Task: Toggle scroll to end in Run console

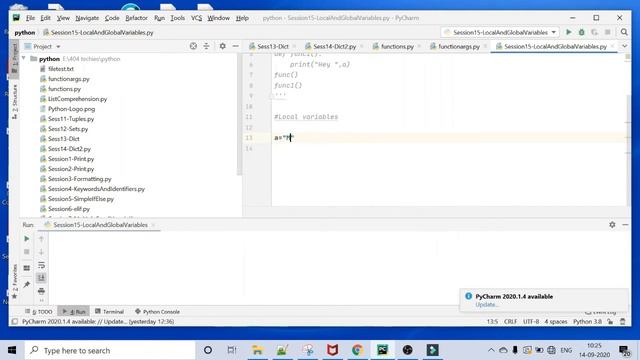Action: 41,278
